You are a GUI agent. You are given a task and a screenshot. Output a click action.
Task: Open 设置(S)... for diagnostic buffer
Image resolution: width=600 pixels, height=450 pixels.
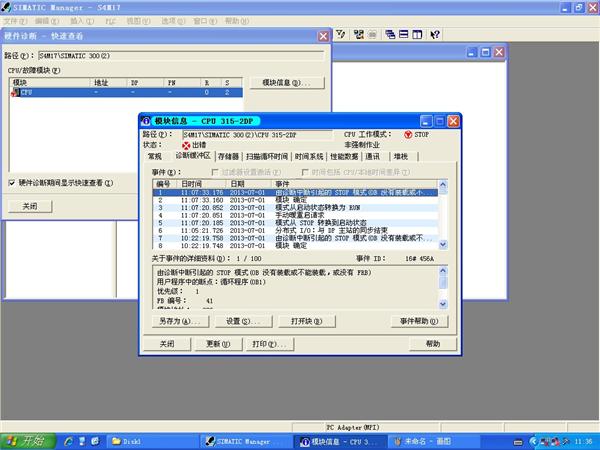(x=243, y=321)
